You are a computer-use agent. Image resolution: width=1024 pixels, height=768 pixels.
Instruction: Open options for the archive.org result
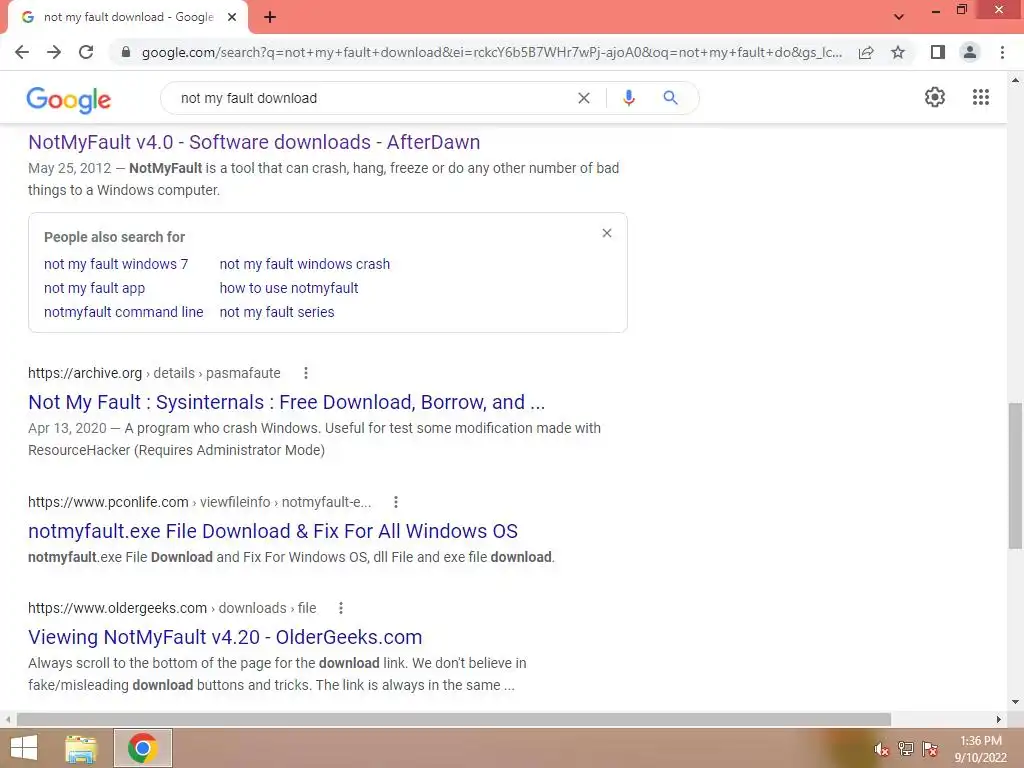click(x=306, y=373)
